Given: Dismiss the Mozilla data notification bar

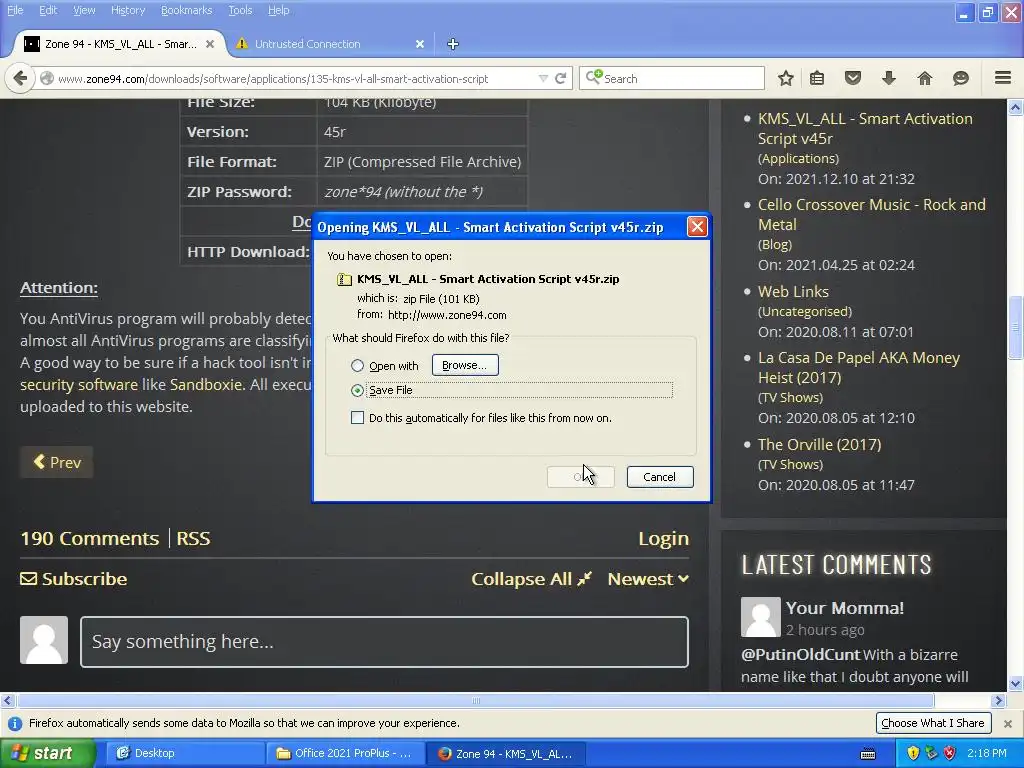Looking at the screenshot, I should 1008,724.
